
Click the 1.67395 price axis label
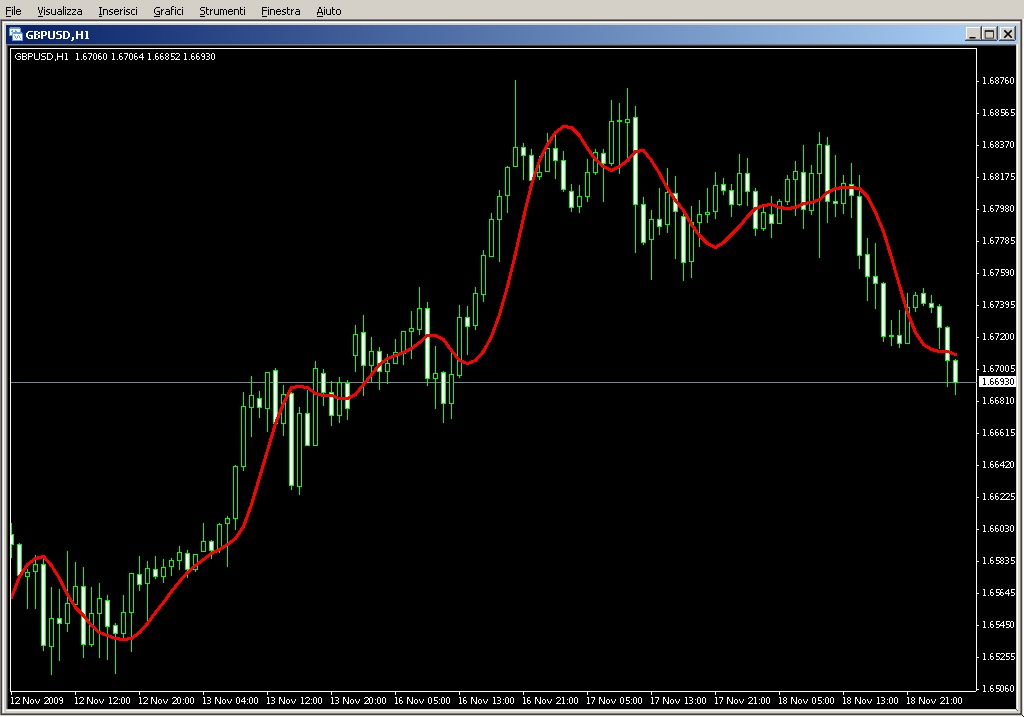tap(999, 304)
